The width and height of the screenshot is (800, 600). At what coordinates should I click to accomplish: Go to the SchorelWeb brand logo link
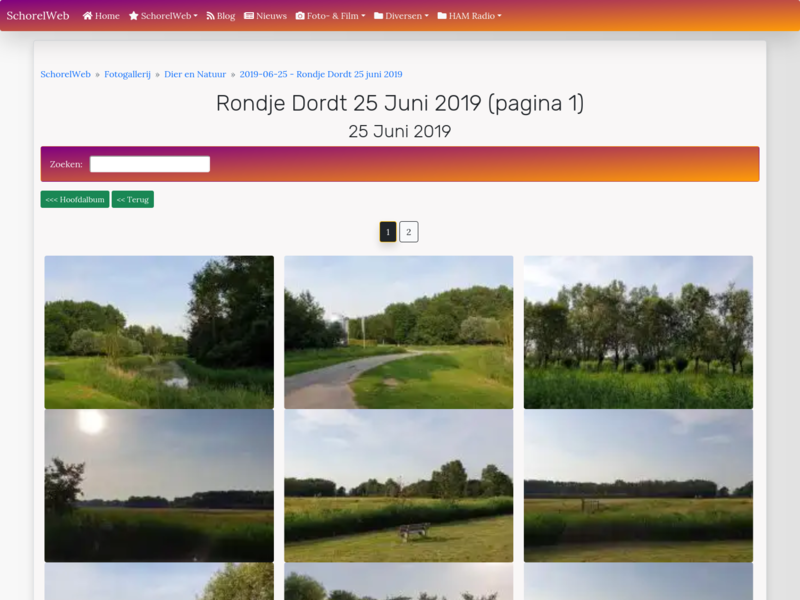point(38,16)
